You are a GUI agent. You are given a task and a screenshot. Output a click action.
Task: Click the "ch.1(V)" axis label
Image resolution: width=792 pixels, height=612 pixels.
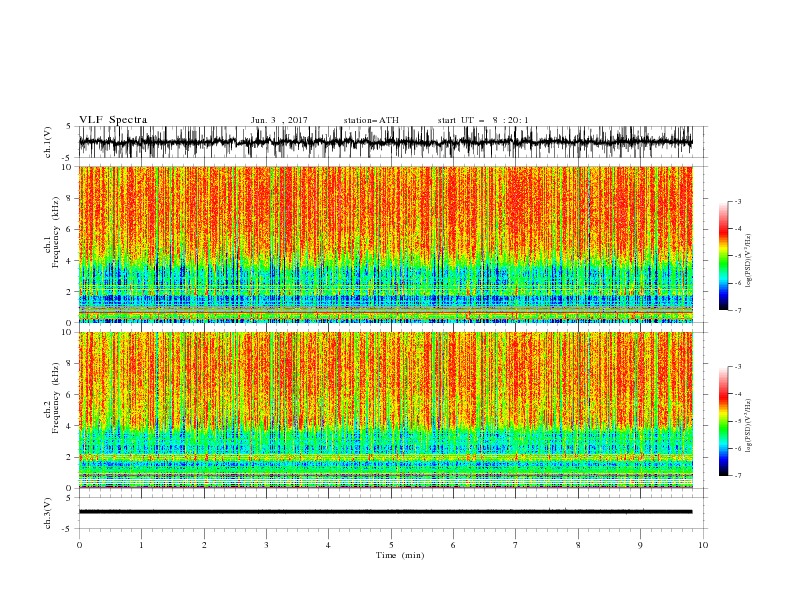point(48,142)
